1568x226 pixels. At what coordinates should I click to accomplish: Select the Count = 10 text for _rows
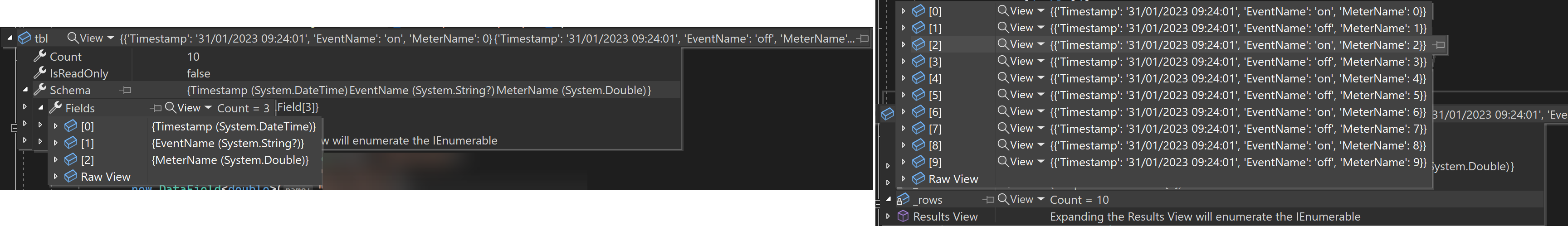pos(1079,199)
